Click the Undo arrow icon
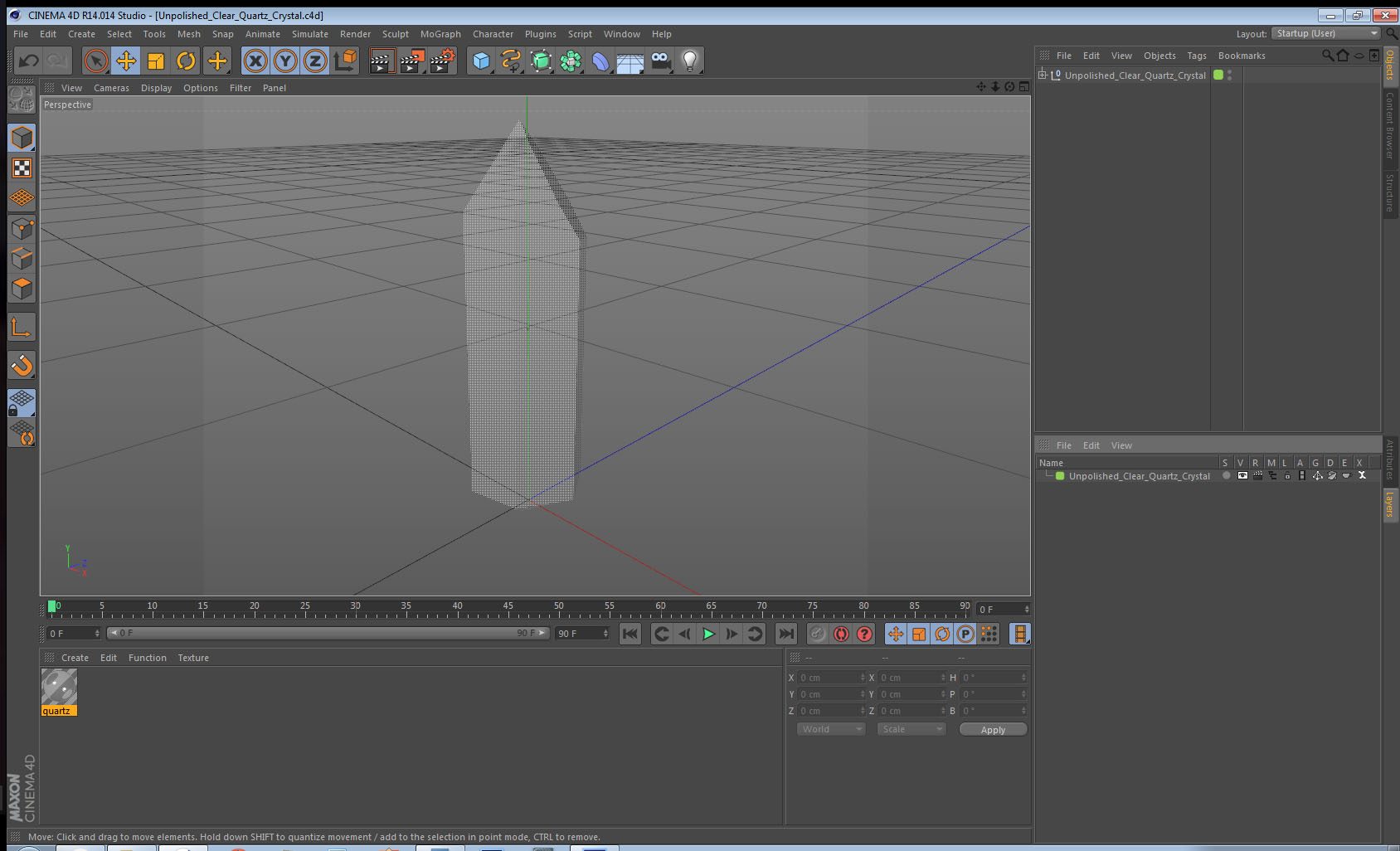This screenshot has height=851, width=1400. 29,61
